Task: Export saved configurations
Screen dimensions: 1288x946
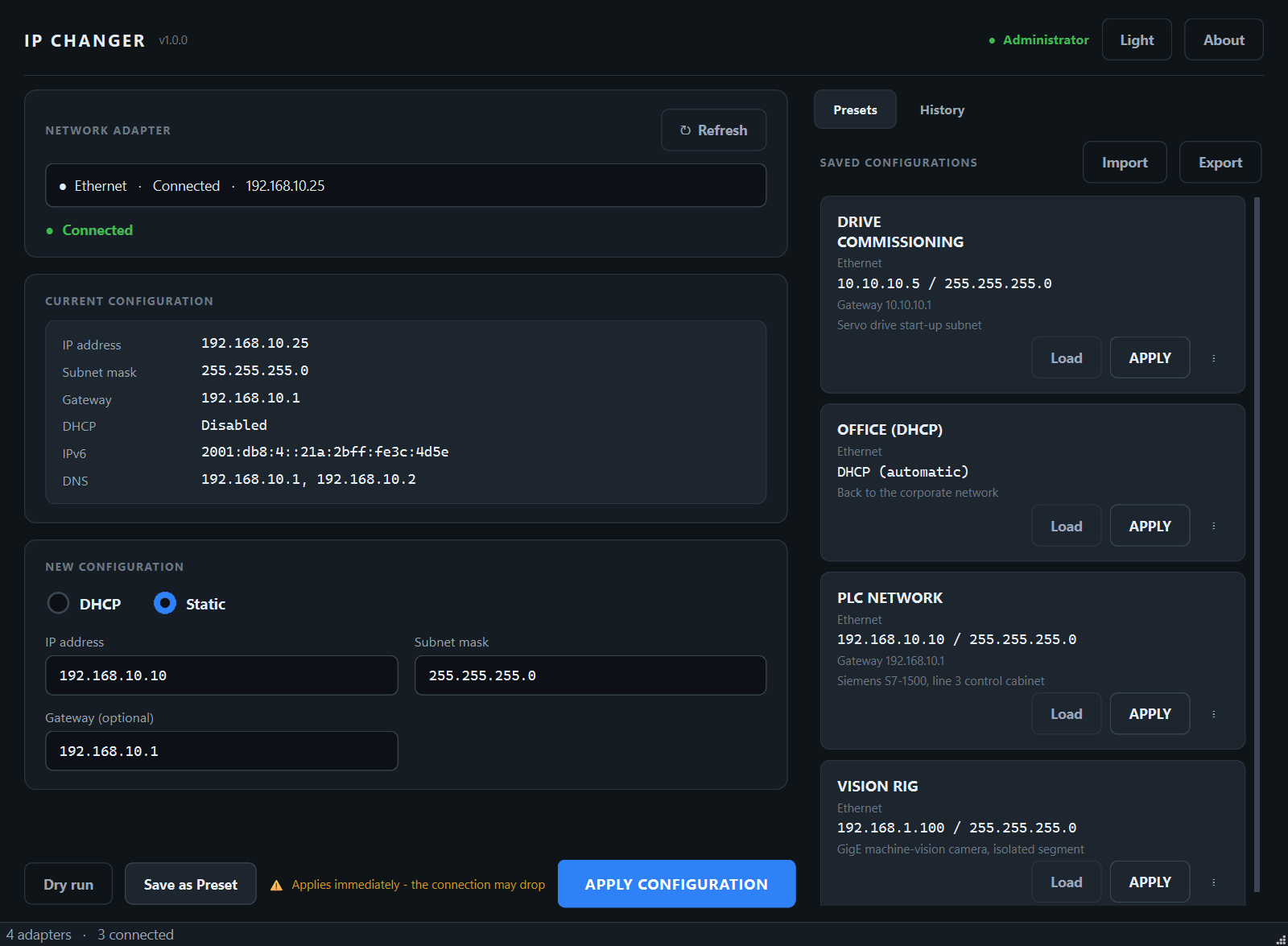Action: coord(1220,163)
